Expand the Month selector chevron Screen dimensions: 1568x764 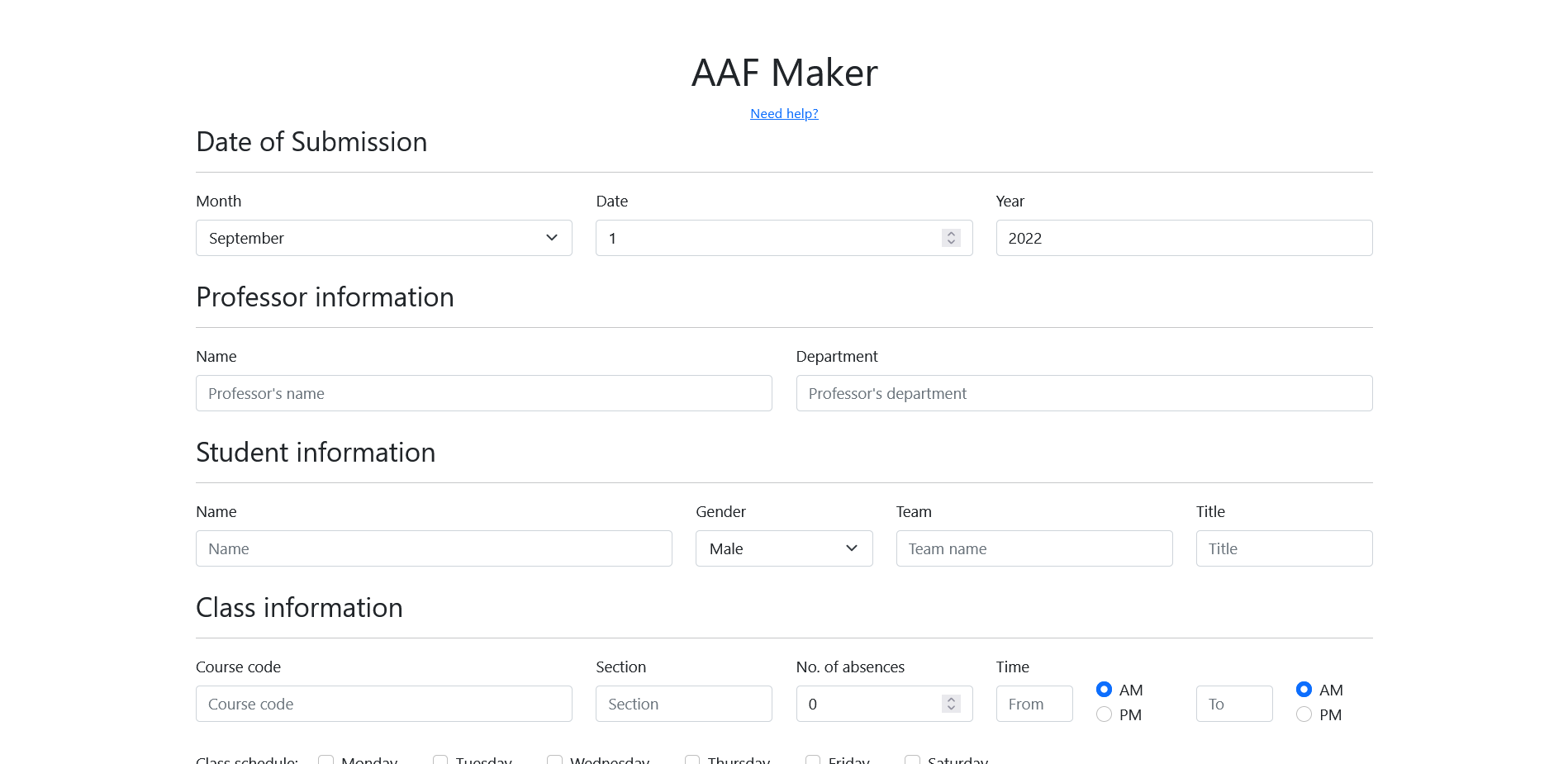[x=551, y=238]
